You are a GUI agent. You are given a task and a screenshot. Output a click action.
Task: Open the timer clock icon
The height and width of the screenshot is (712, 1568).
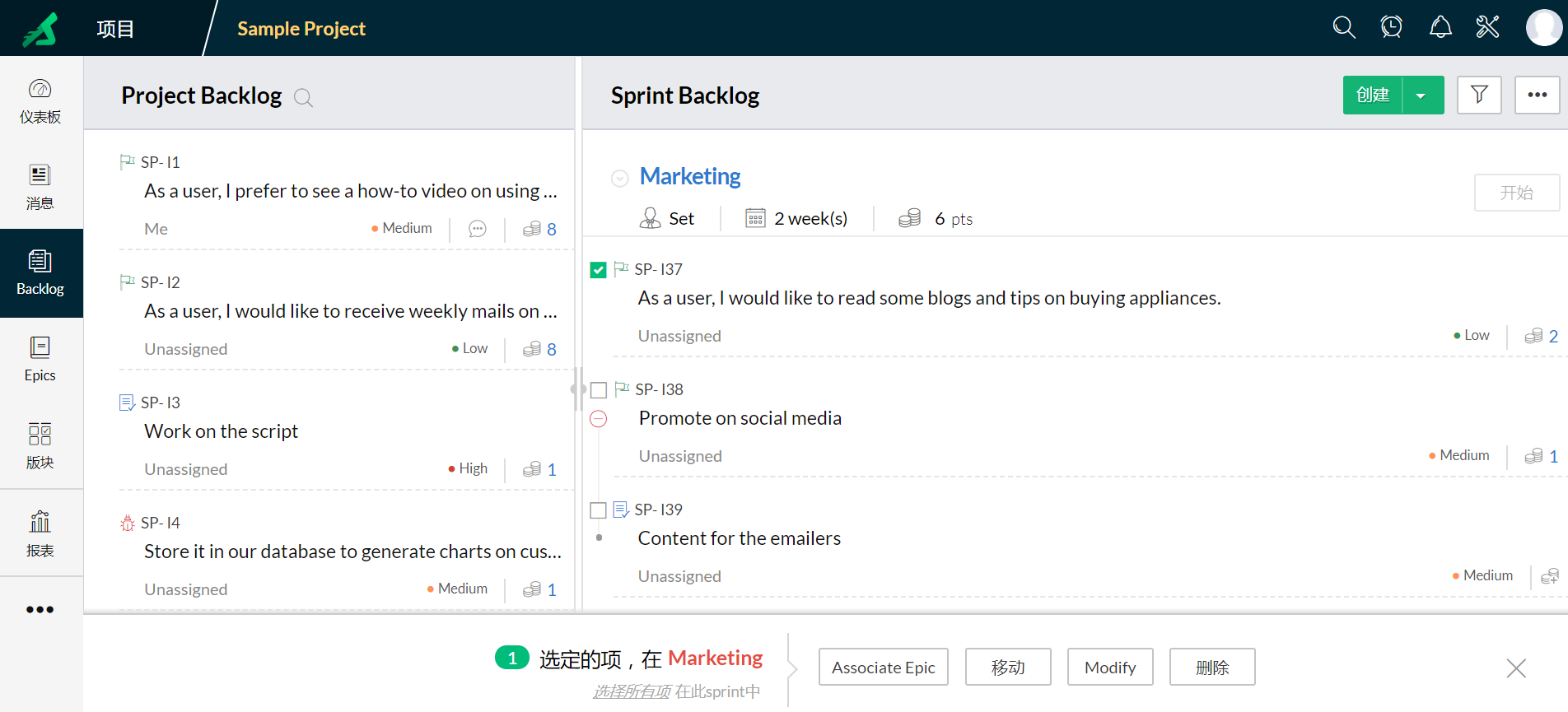tap(1392, 28)
